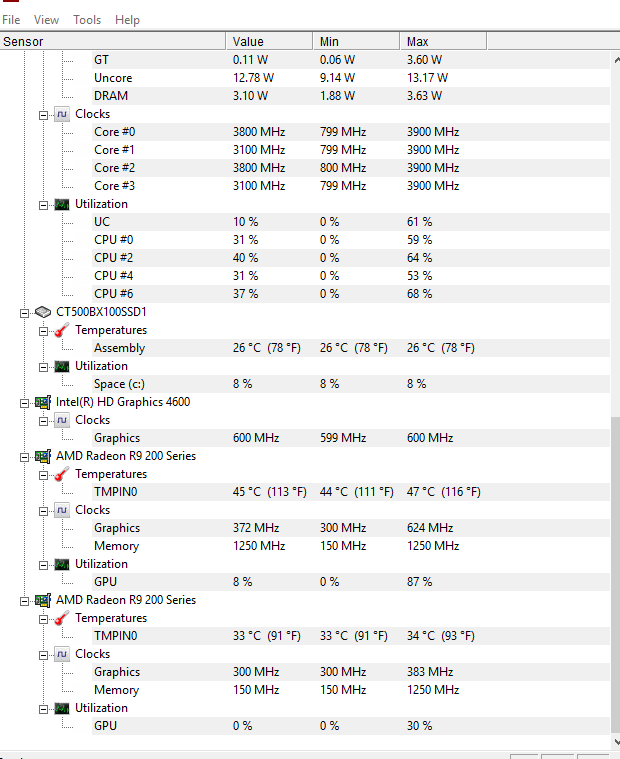Click the first AMD Radeon R9 card icon
This screenshot has width=620, height=759.
(x=43, y=456)
